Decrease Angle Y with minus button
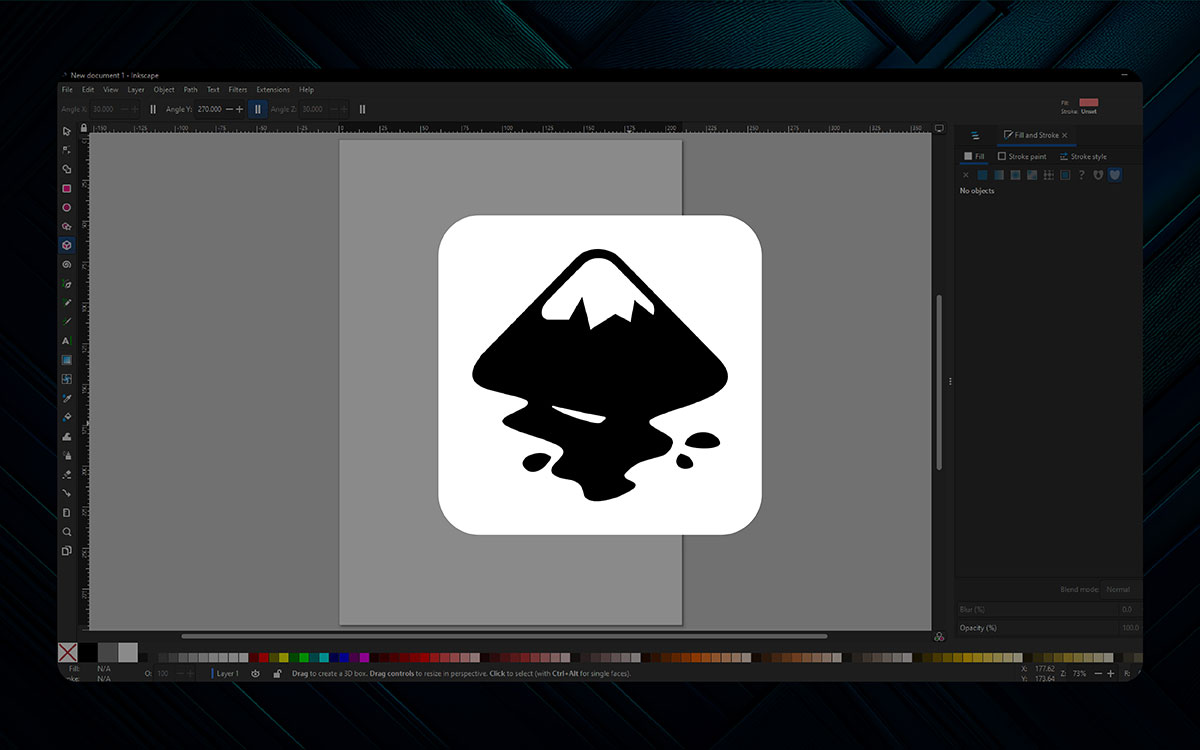The height and width of the screenshot is (750, 1200). [229, 109]
